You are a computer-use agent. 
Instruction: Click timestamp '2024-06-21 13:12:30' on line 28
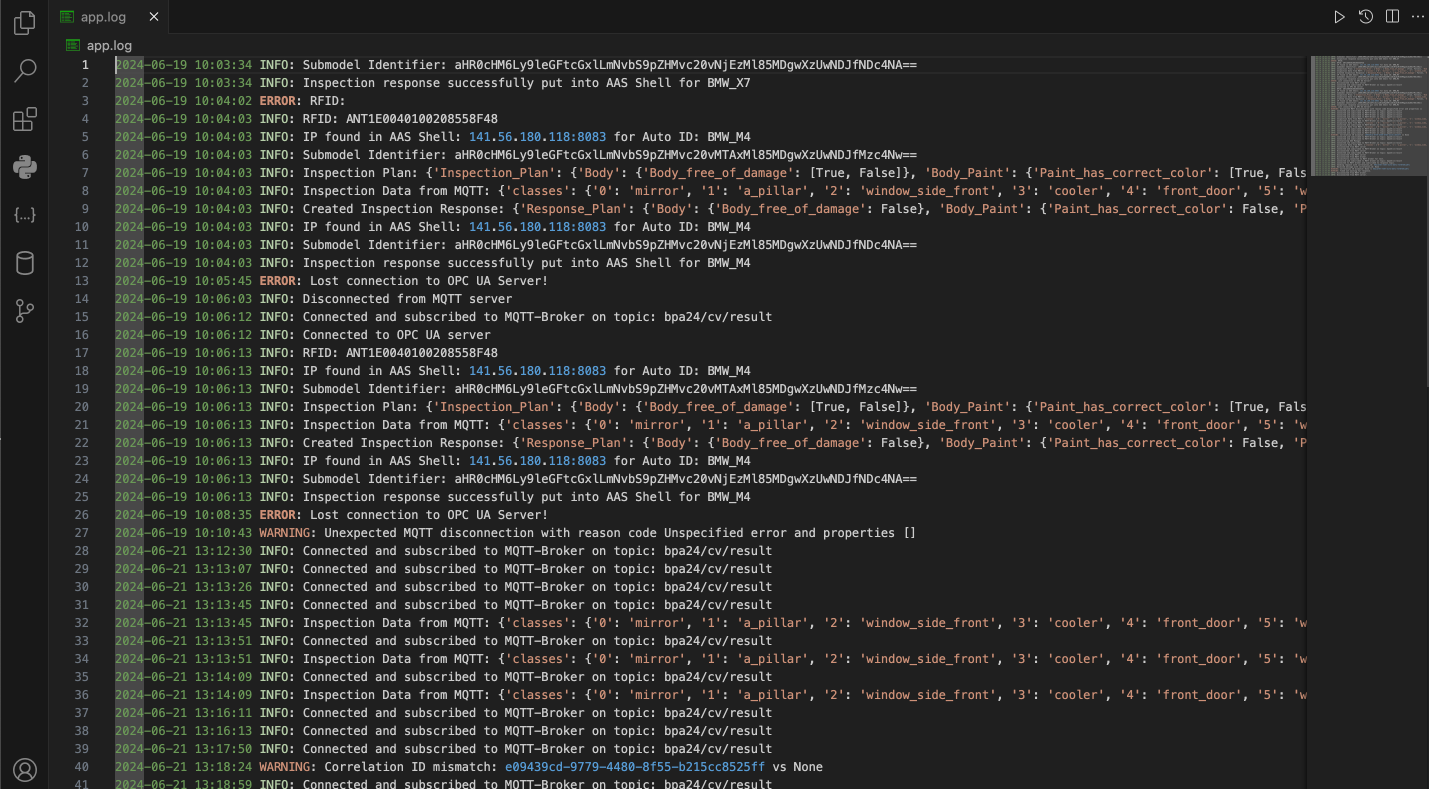pyautogui.click(x=183, y=551)
